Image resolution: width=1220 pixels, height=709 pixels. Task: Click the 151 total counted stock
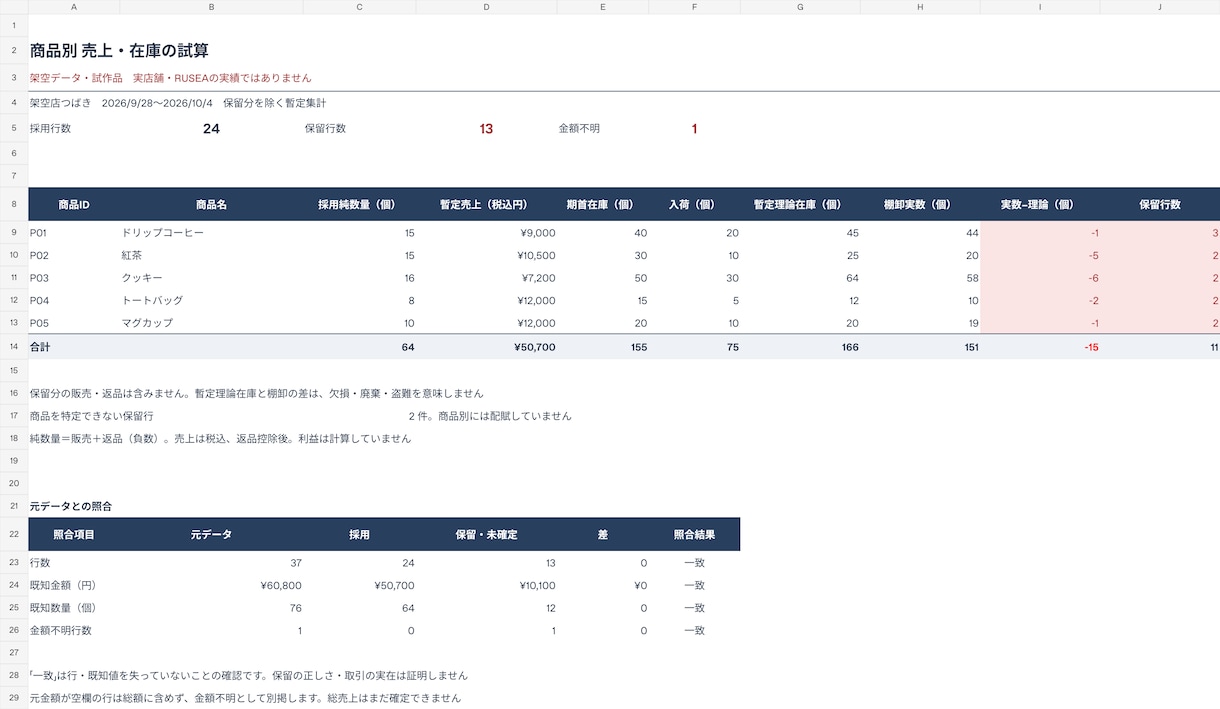921,347
